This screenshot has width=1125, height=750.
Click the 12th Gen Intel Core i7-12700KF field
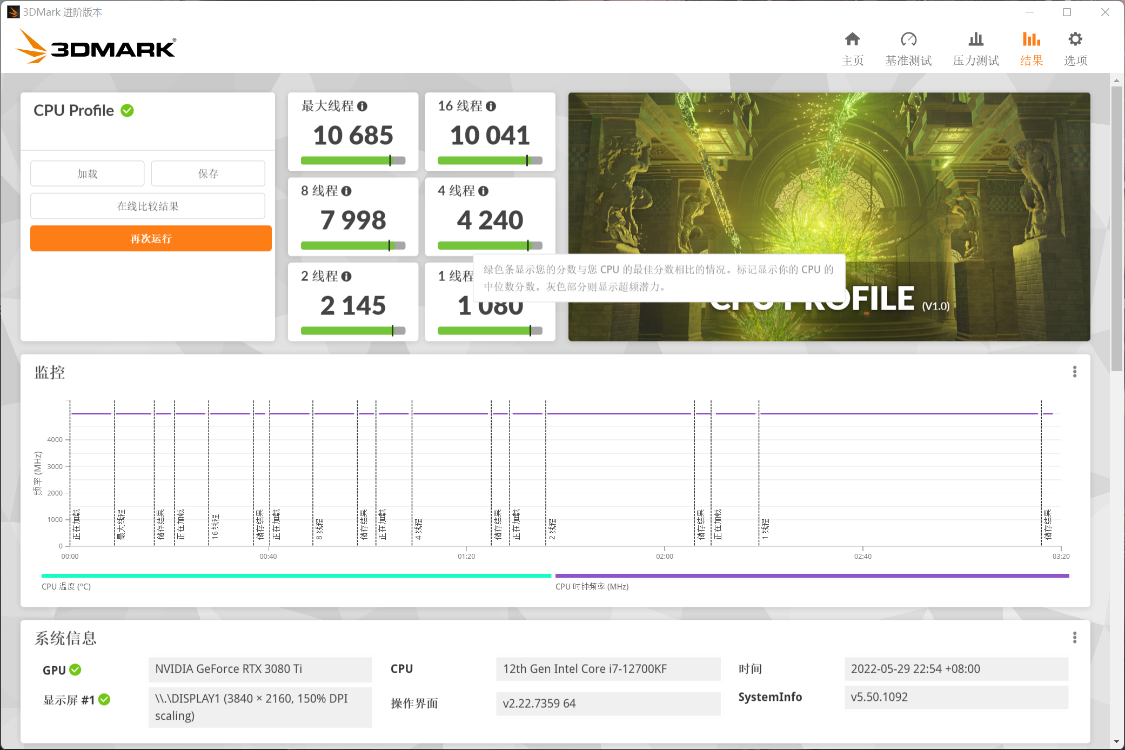click(x=608, y=669)
